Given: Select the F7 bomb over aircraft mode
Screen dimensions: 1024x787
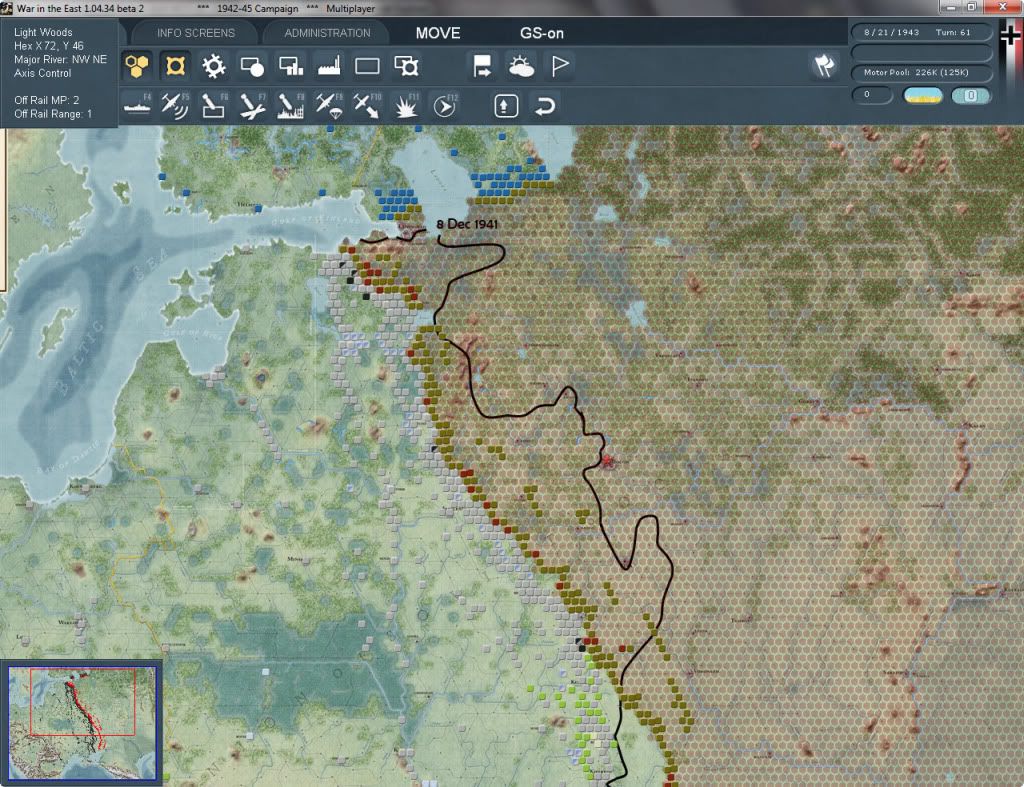Looking at the screenshot, I should pos(252,106).
